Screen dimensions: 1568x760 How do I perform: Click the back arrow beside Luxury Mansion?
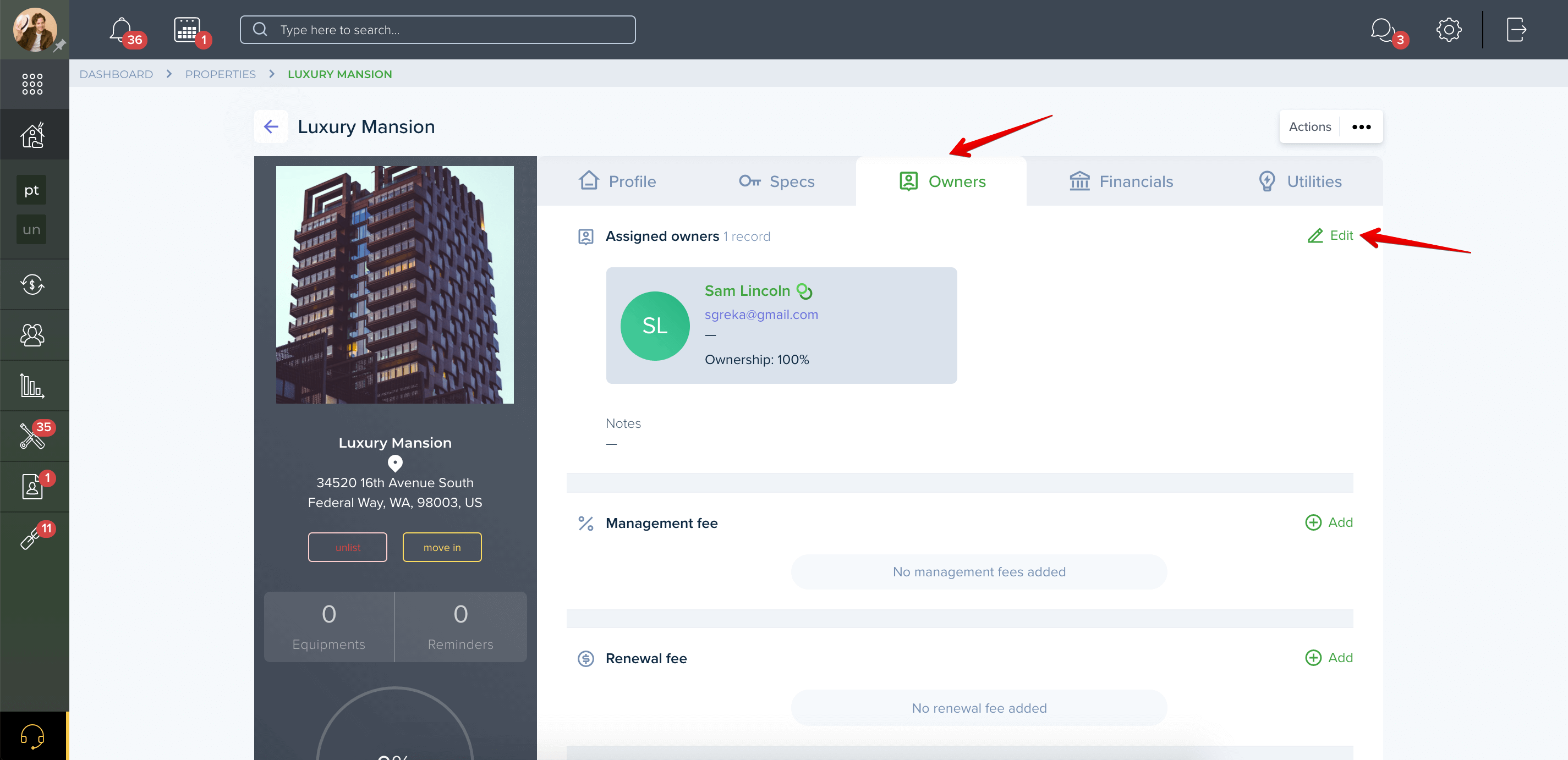click(271, 126)
